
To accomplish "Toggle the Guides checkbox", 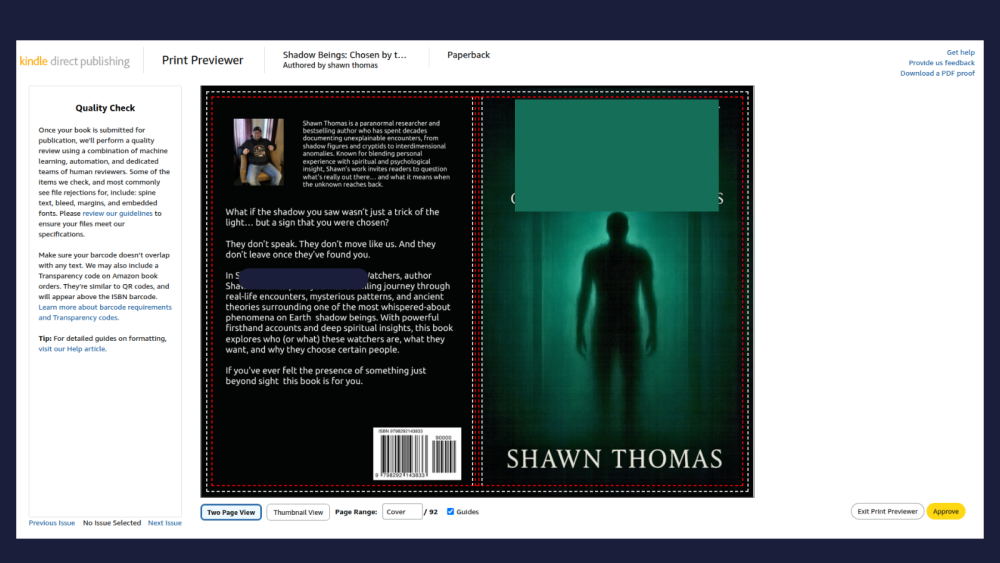I will [450, 512].
